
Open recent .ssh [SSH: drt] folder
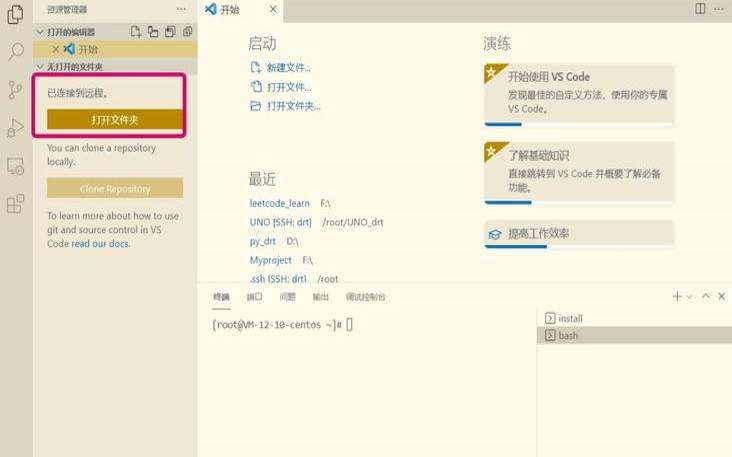[x=278, y=279]
